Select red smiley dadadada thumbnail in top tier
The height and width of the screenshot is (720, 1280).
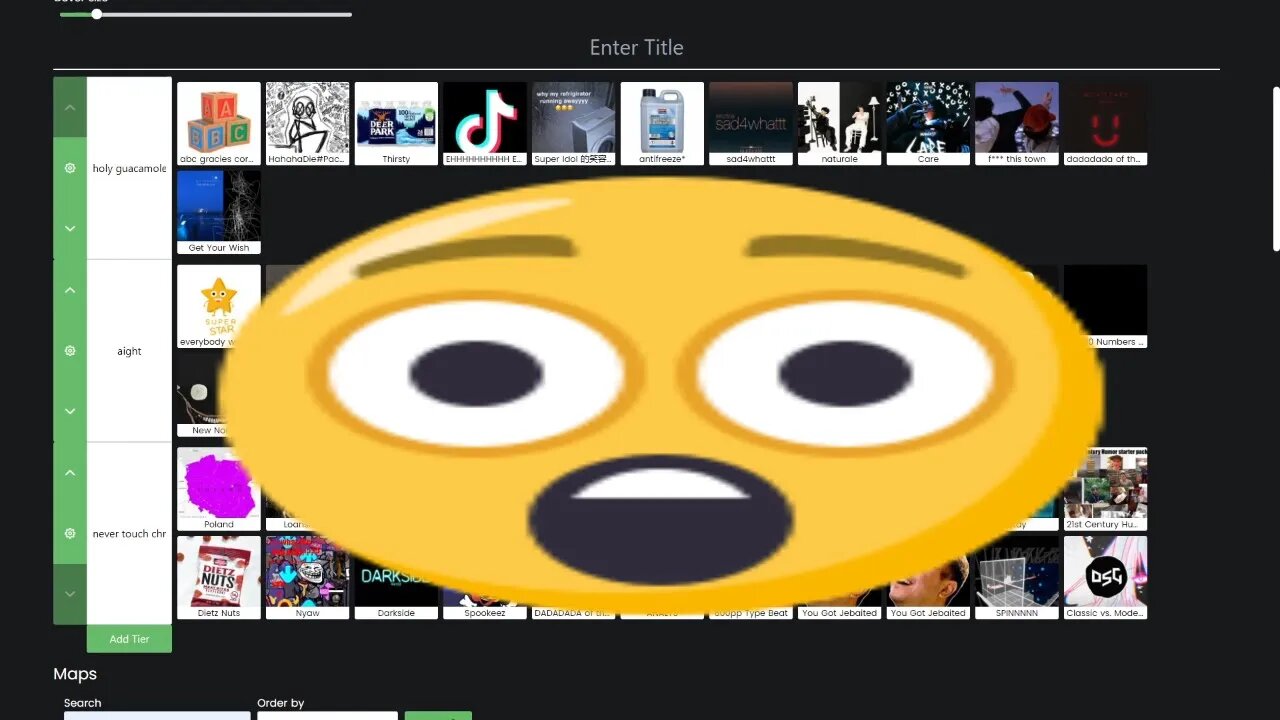(1106, 124)
